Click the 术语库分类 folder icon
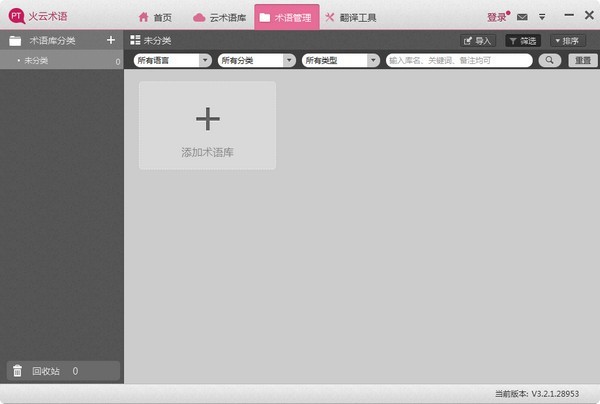This screenshot has width=600, height=404. pyautogui.click(x=15, y=41)
